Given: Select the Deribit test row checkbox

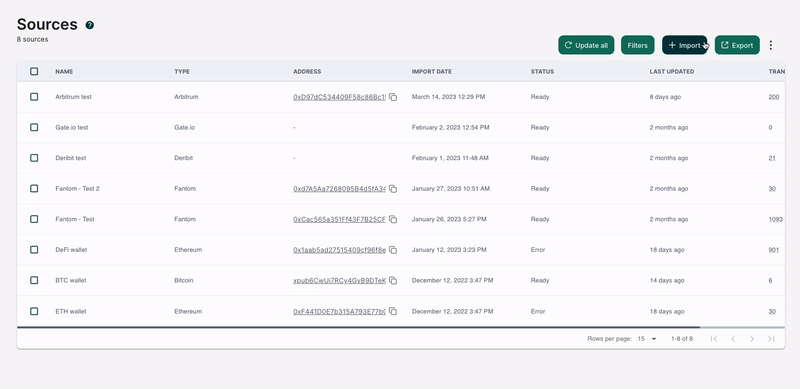Looking at the screenshot, I should (34, 158).
